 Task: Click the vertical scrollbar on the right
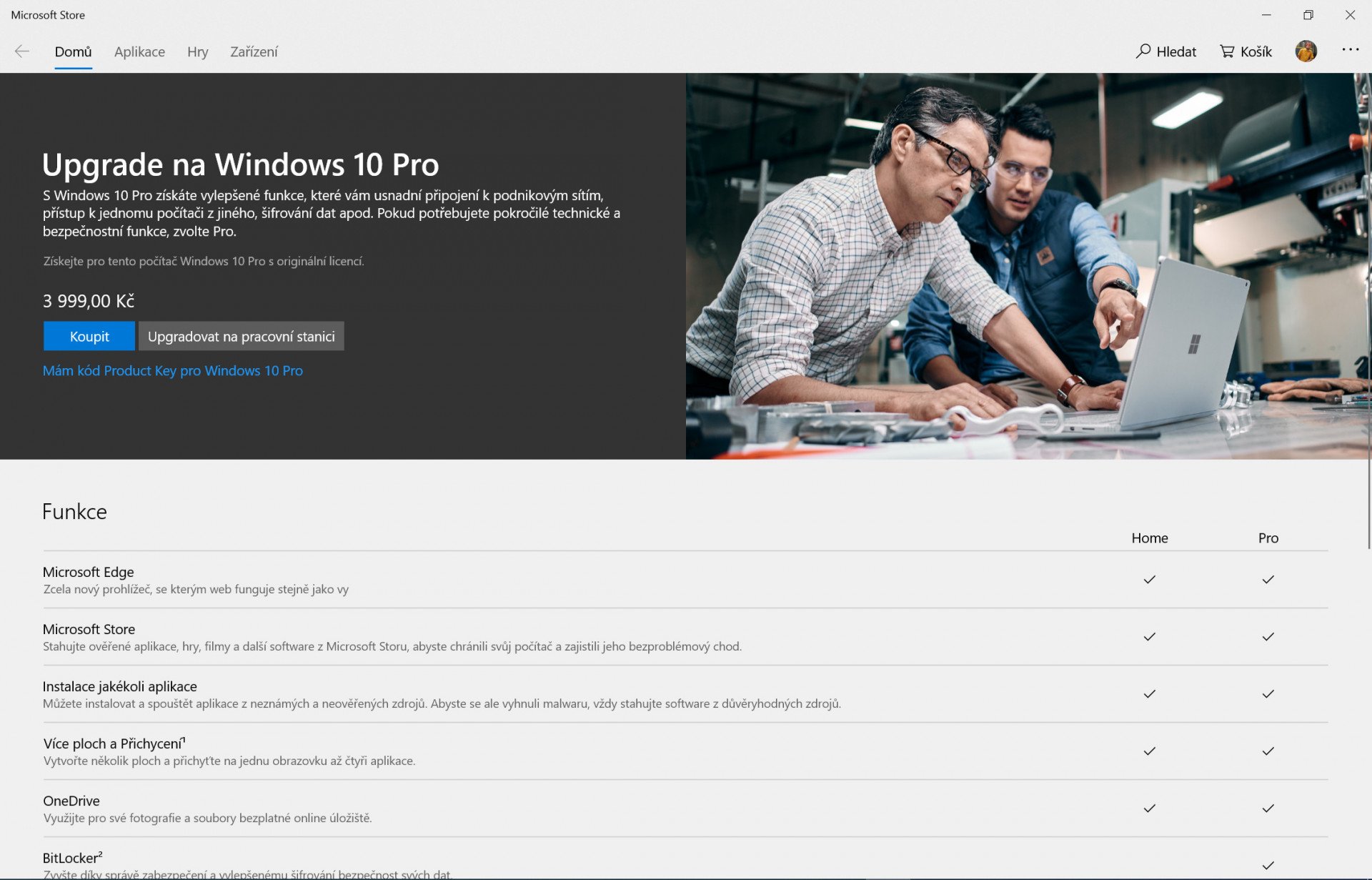[1368, 311]
